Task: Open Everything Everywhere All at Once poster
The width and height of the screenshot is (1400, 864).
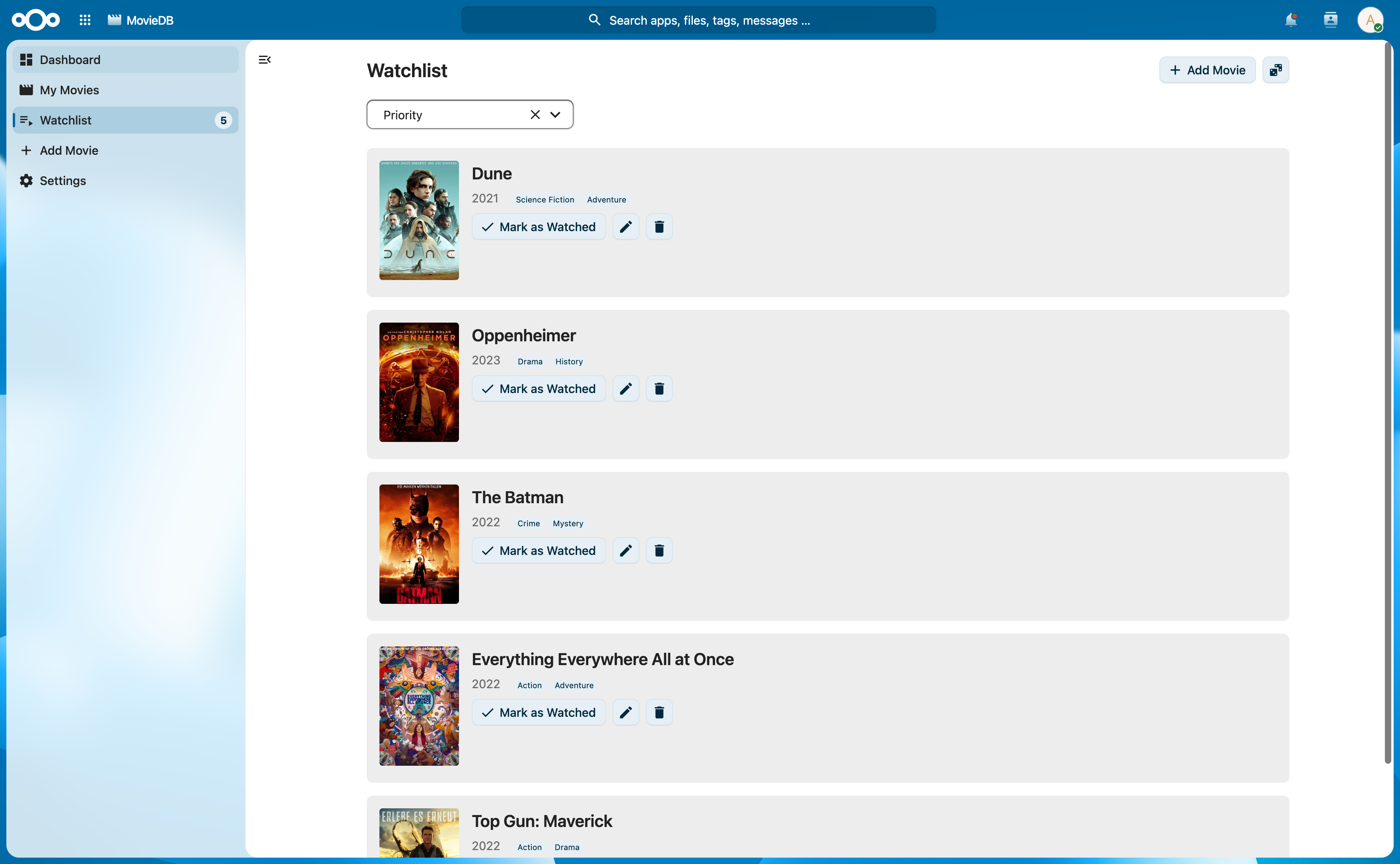Action: click(x=419, y=706)
